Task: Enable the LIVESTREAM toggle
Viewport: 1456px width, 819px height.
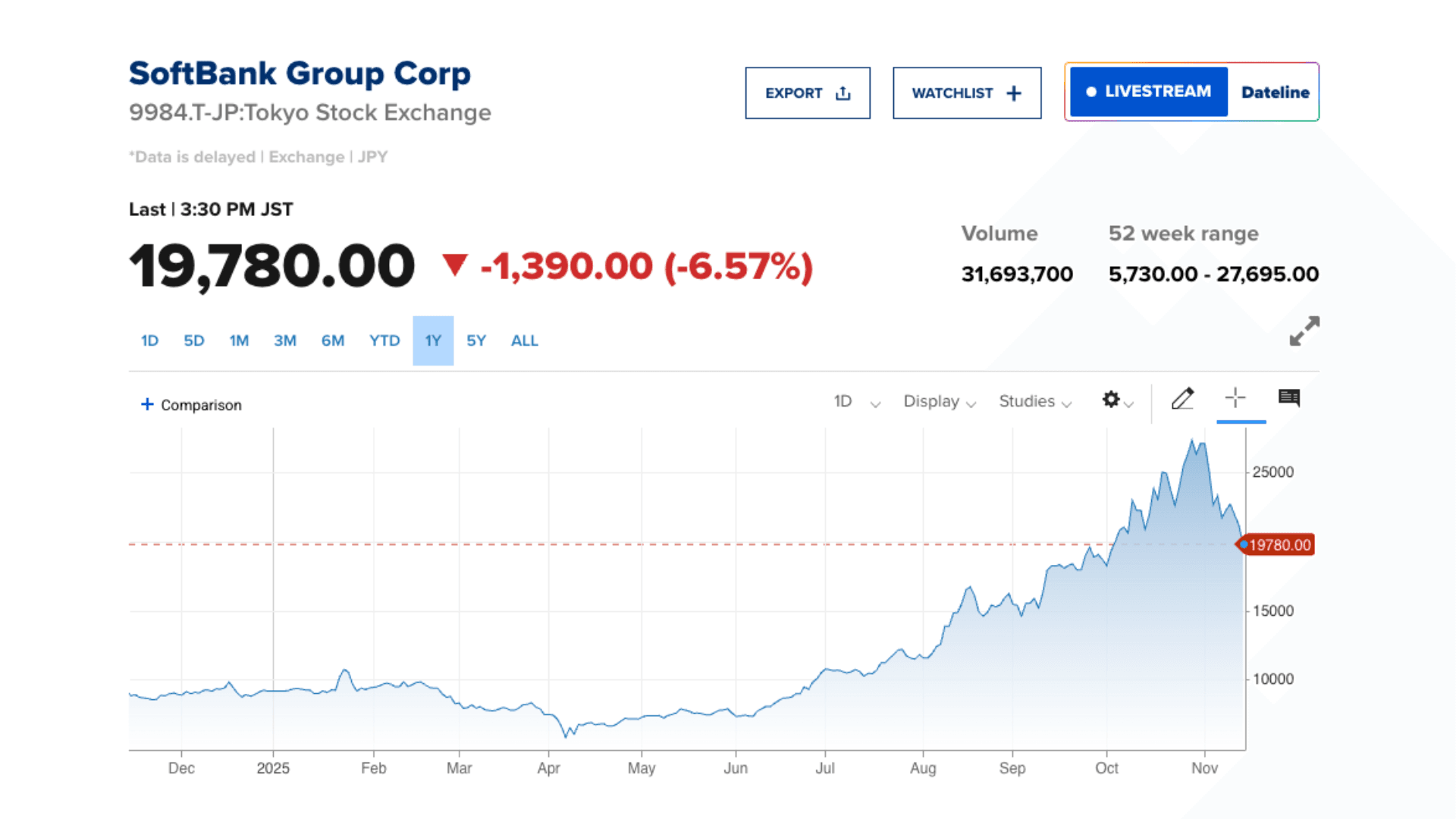Action: pos(1147,91)
